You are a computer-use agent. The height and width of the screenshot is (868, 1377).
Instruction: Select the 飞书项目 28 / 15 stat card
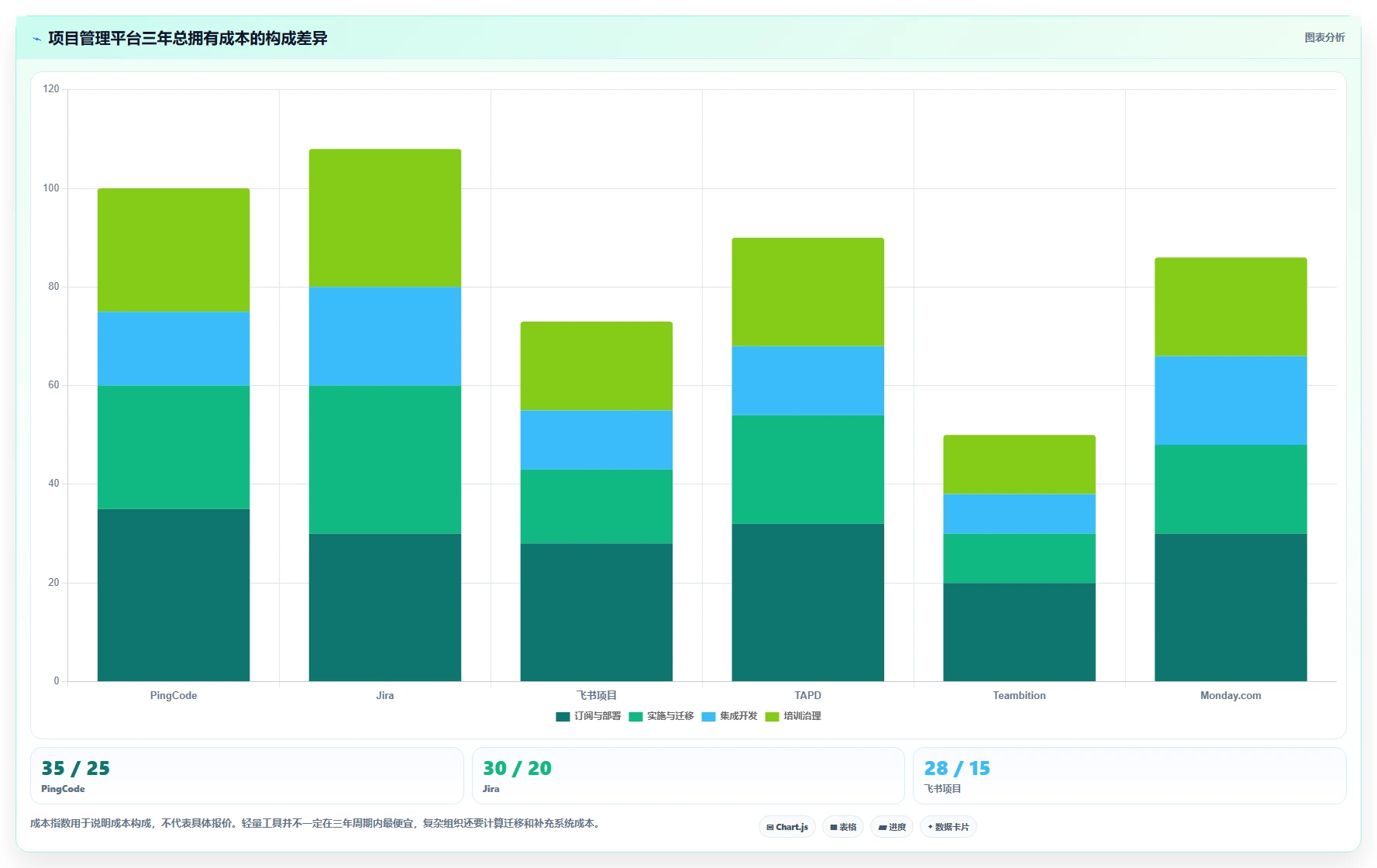pos(1130,776)
